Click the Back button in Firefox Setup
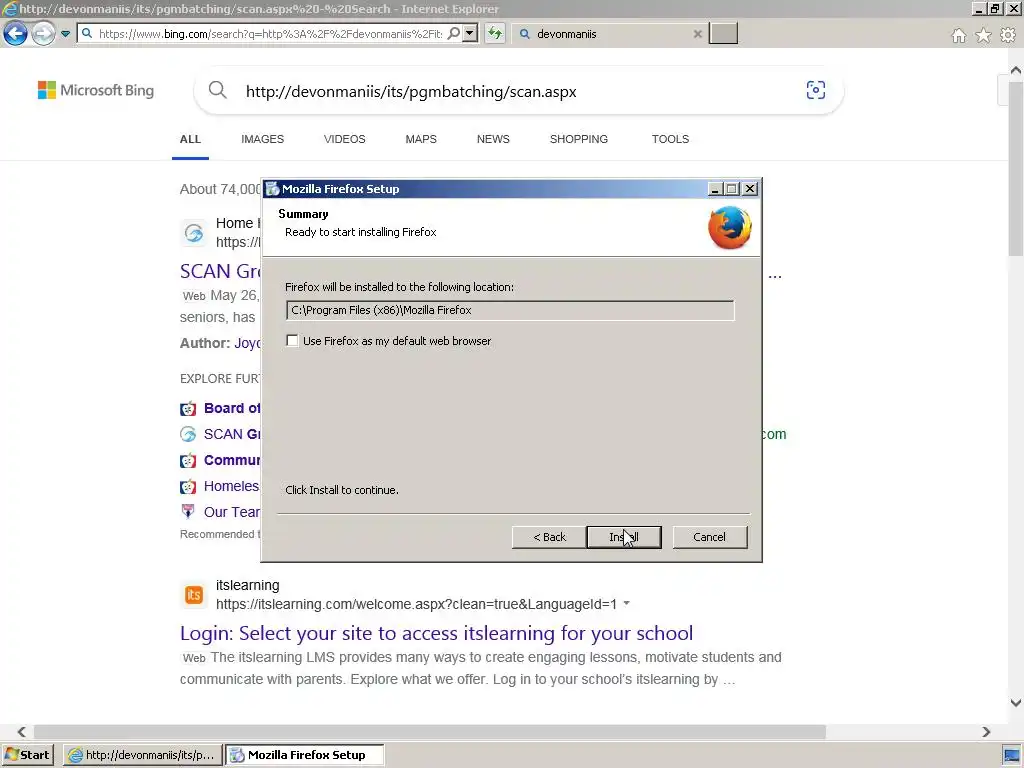This screenshot has width=1024, height=768. [x=549, y=537]
